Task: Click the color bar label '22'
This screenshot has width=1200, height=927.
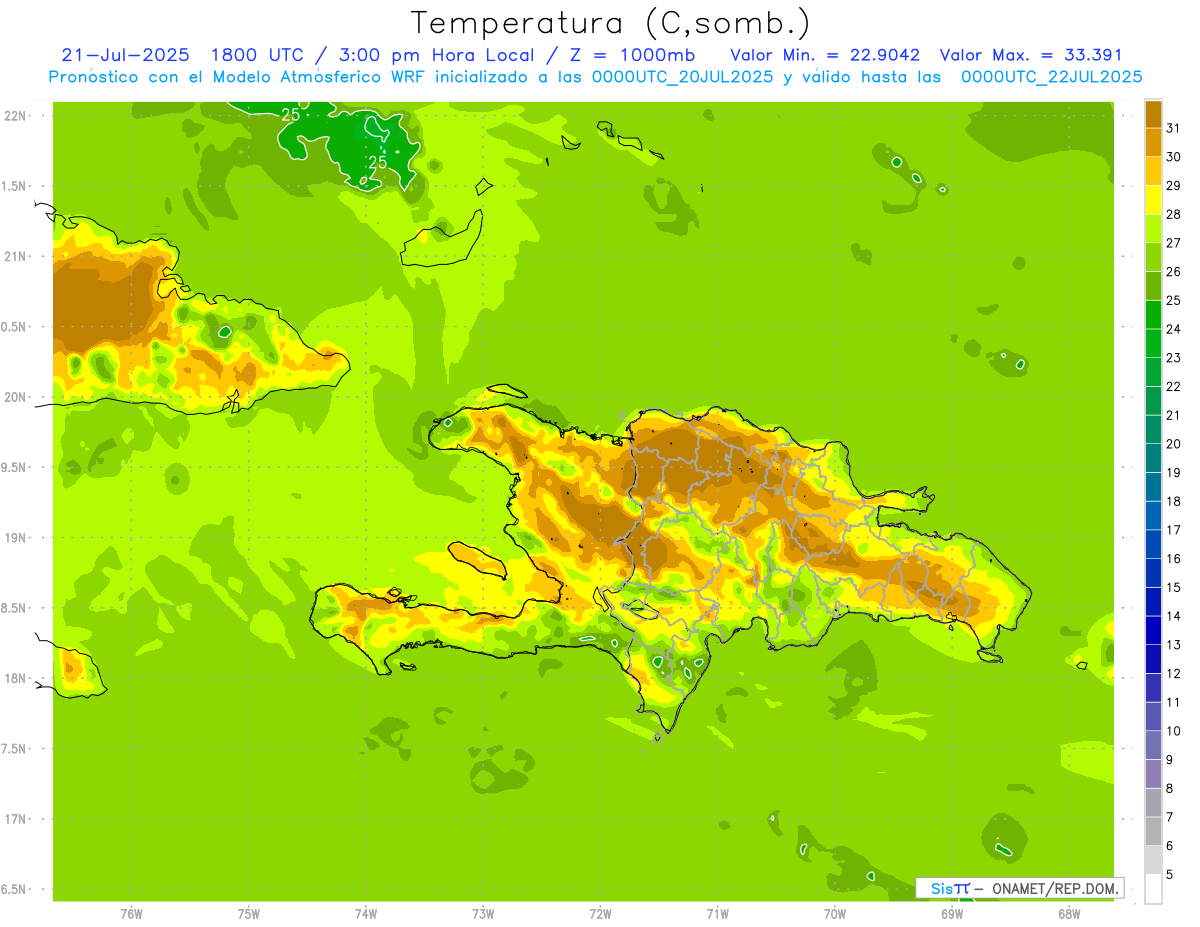Action: tap(1174, 387)
